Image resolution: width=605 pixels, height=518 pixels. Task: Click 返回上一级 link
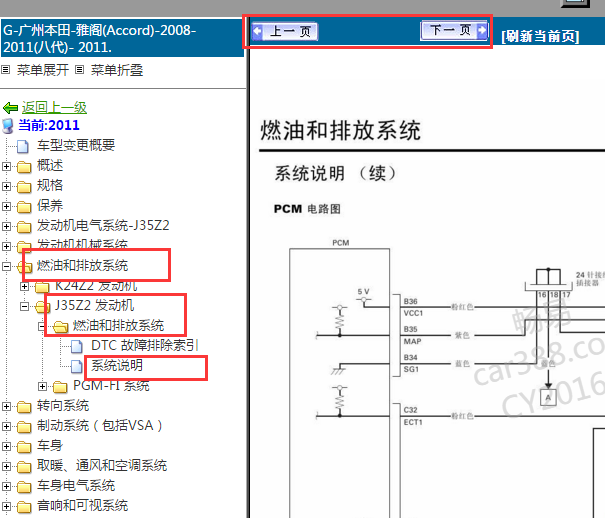tap(54, 108)
